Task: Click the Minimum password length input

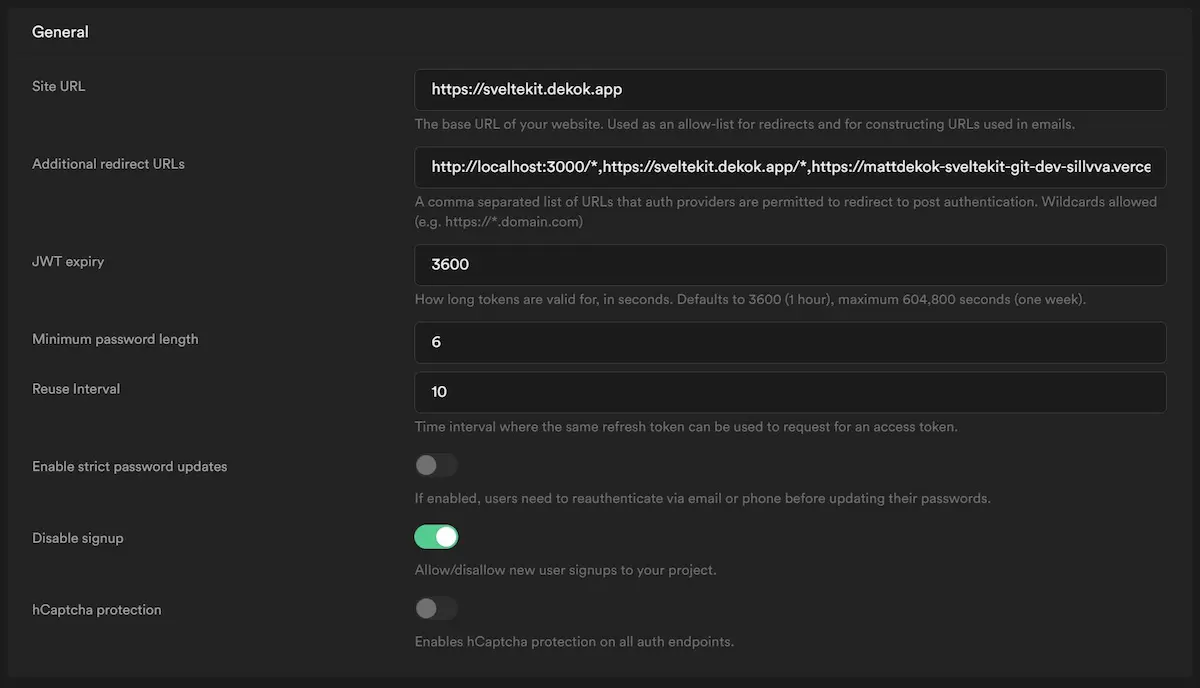Action: 790,342
